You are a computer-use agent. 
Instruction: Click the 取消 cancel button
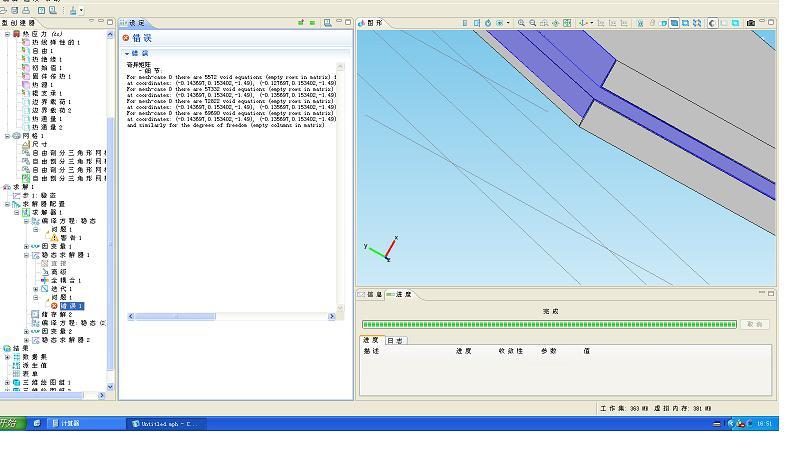tap(755, 324)
